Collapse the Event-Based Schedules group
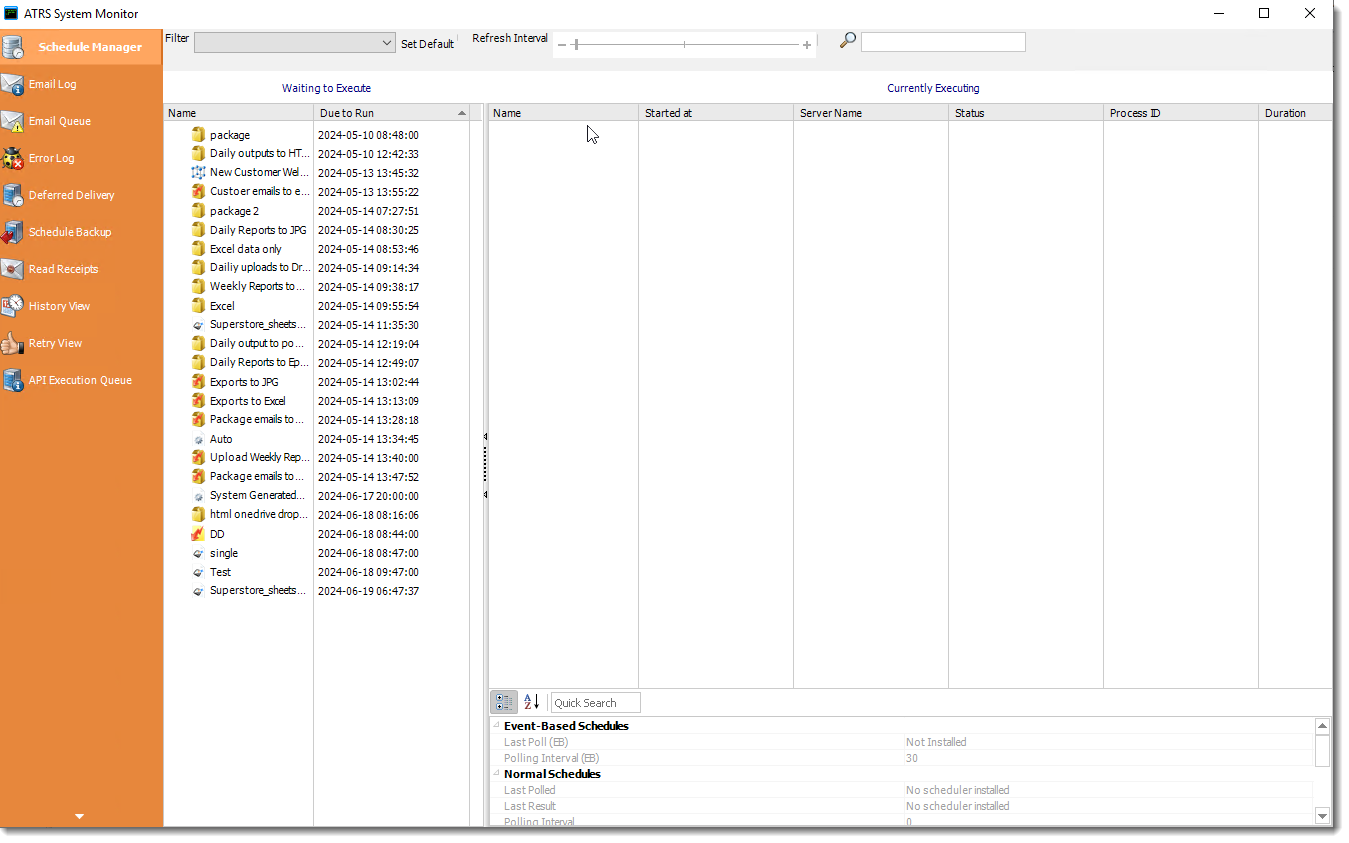The height and width of the screenshot is (843, 1349). tap(496, 726)
